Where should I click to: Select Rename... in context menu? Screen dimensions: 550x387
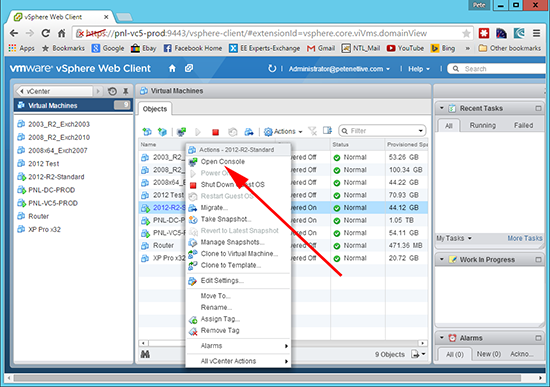click(238, 307)
